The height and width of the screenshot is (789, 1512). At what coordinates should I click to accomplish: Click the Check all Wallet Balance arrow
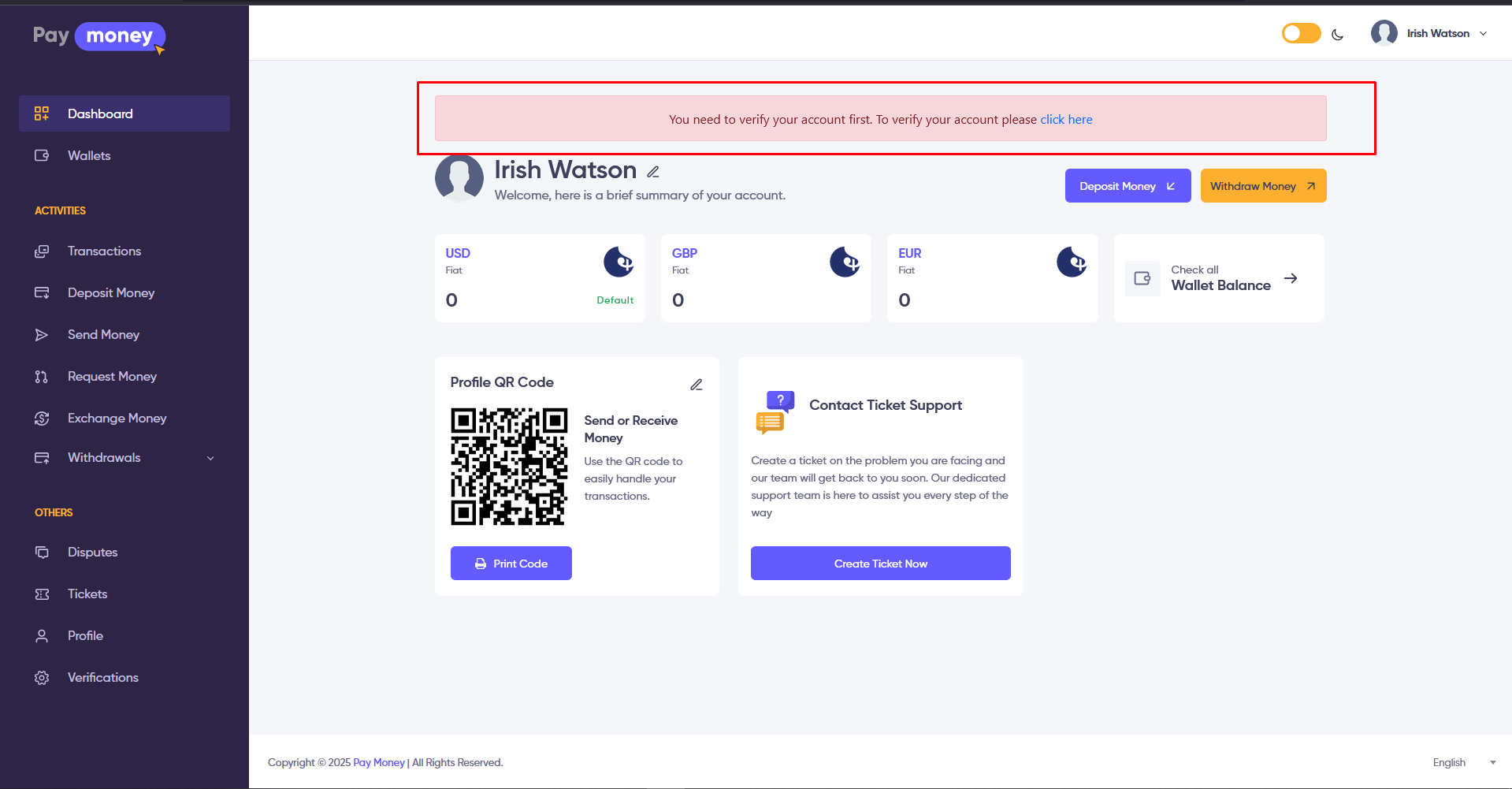(x=1290, y=278)
